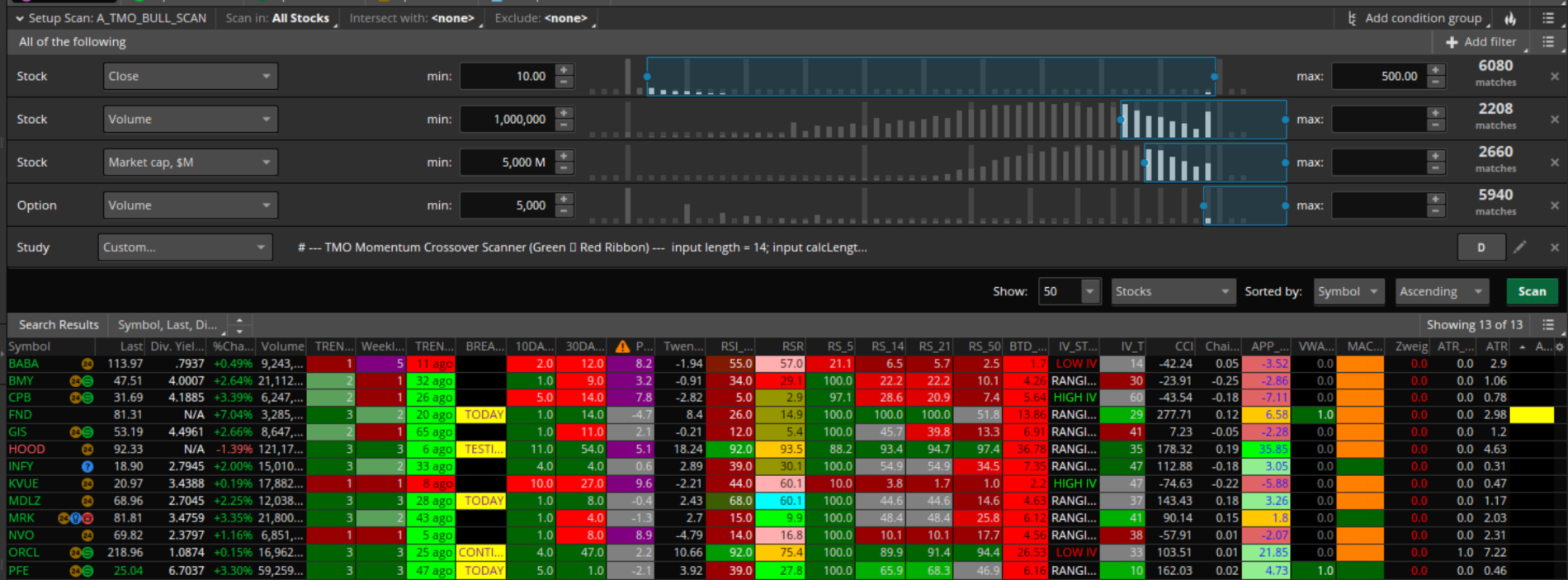This screenshot has height=580, width=1568.
Task: Click the green S icon next to CPB
Action: tap(87, 398)
